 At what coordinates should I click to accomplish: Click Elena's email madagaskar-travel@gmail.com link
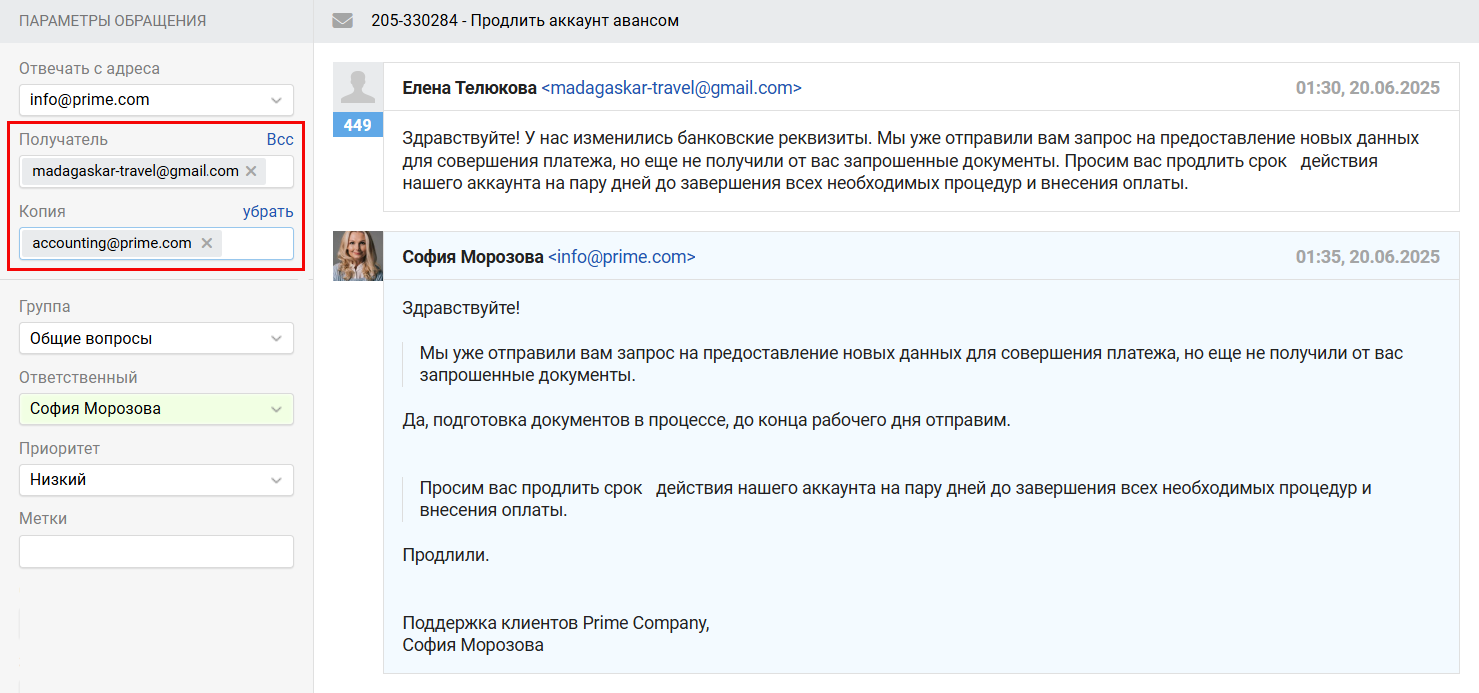click(x=671, y=88)
